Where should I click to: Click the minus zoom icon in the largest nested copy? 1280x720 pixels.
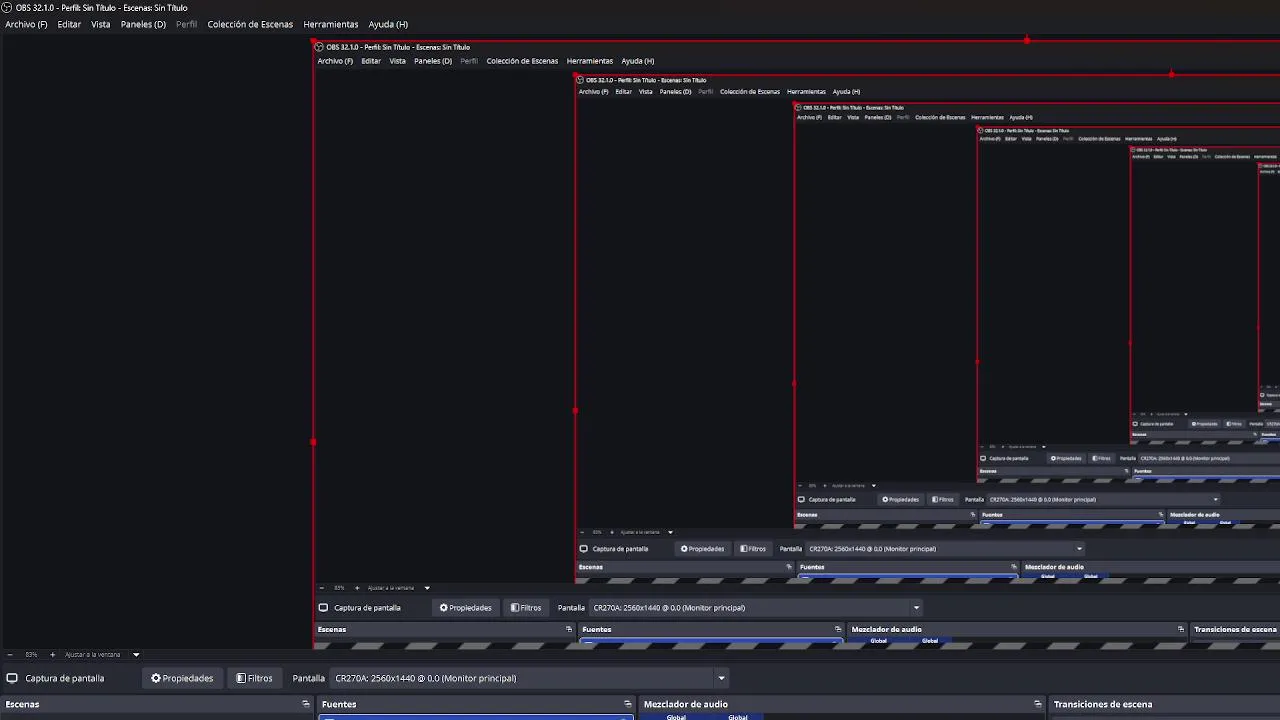click(x=321, y=588)
